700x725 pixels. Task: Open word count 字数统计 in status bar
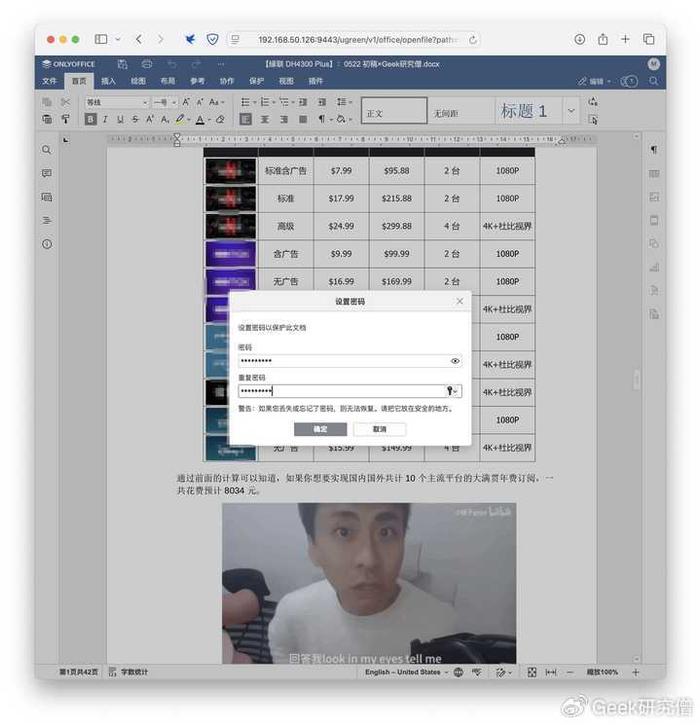[129, 672]
